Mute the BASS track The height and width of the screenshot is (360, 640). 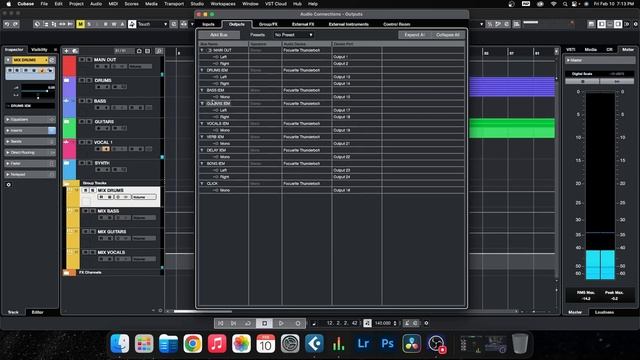coord(82,101)
